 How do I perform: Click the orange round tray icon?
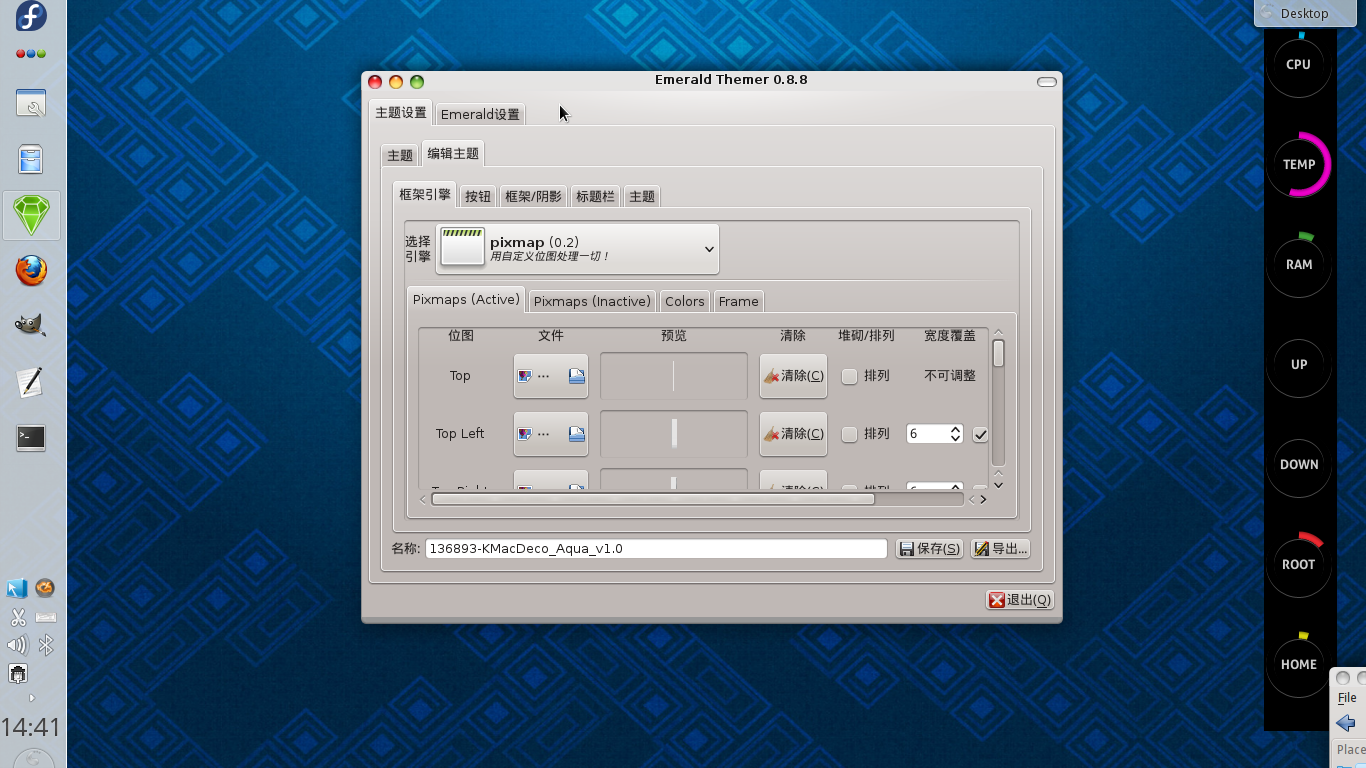tap(45, 588)
